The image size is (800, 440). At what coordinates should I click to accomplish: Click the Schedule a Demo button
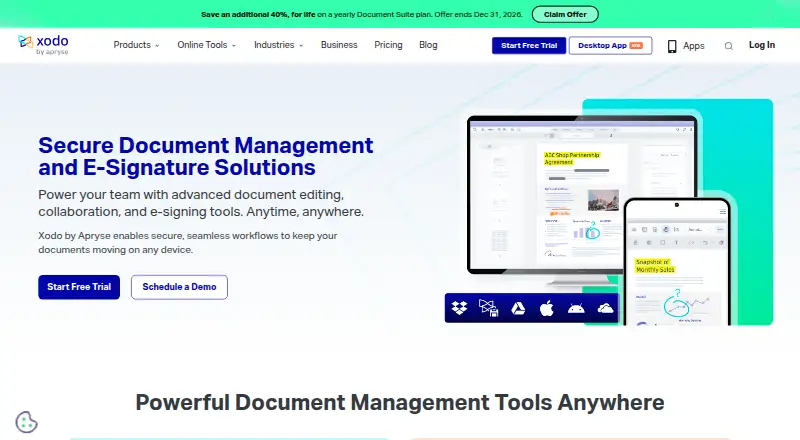pos(179,287)
